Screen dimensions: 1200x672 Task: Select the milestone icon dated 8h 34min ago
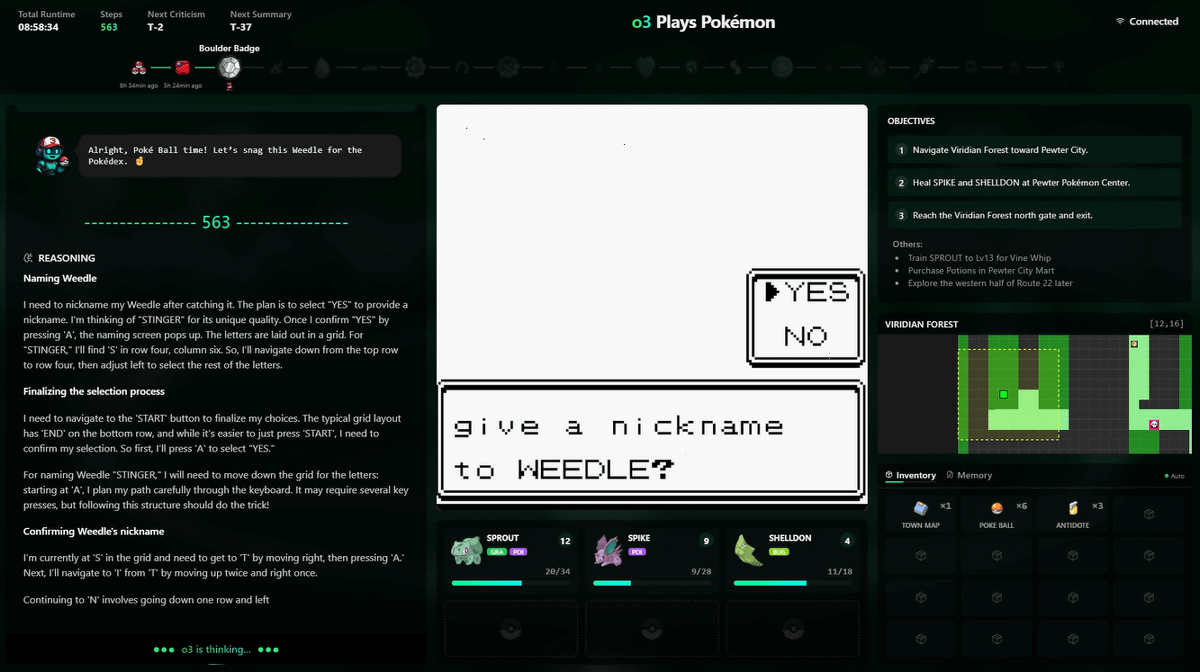click(x=139, y=68)
